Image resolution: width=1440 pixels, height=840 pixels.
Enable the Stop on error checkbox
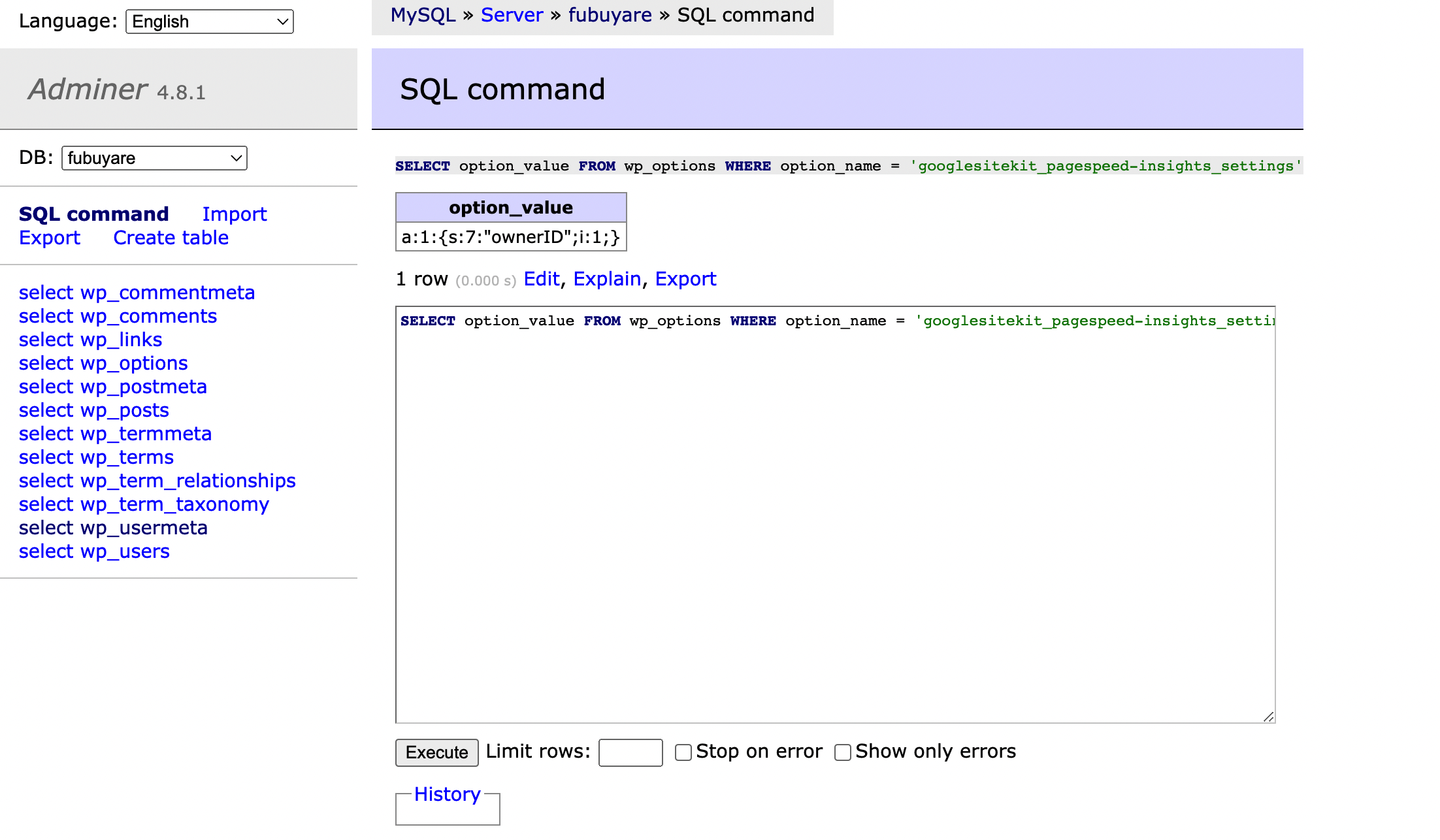683,752
